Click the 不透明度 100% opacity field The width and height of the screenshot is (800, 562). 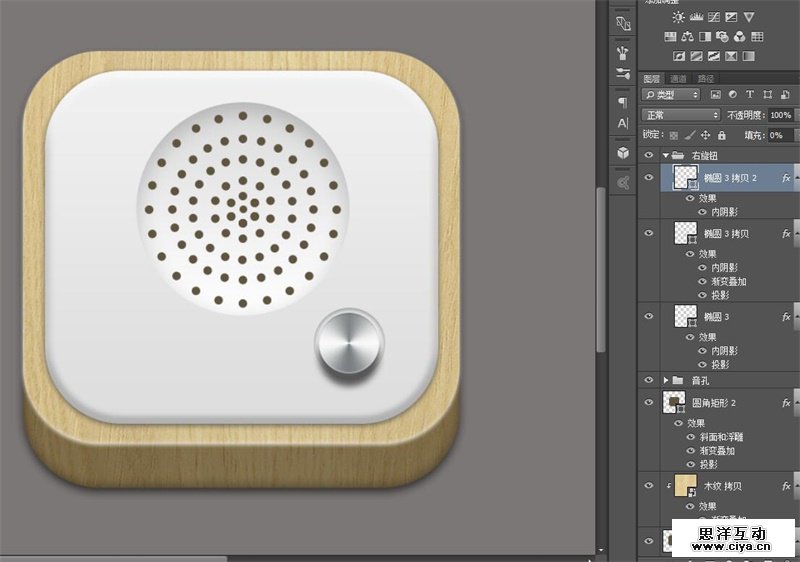(x=780, y=115)
